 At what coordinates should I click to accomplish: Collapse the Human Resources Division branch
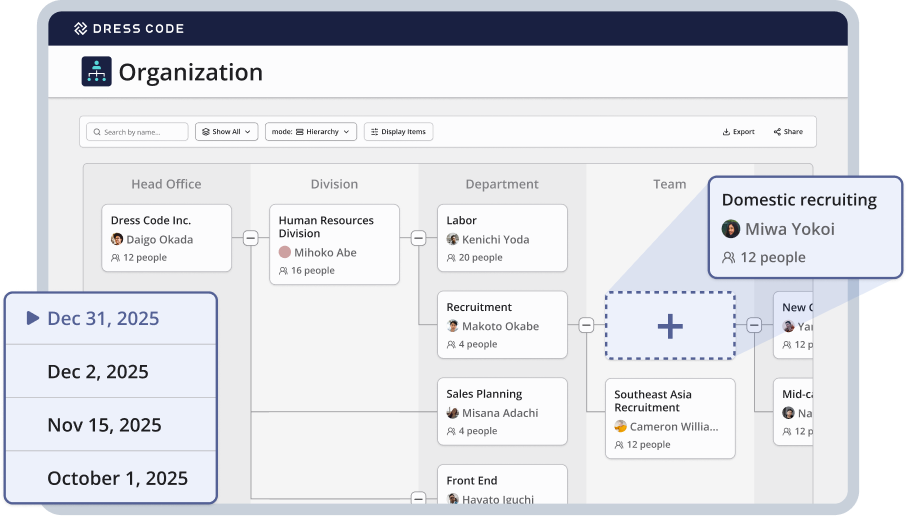[x=418, y=238]
